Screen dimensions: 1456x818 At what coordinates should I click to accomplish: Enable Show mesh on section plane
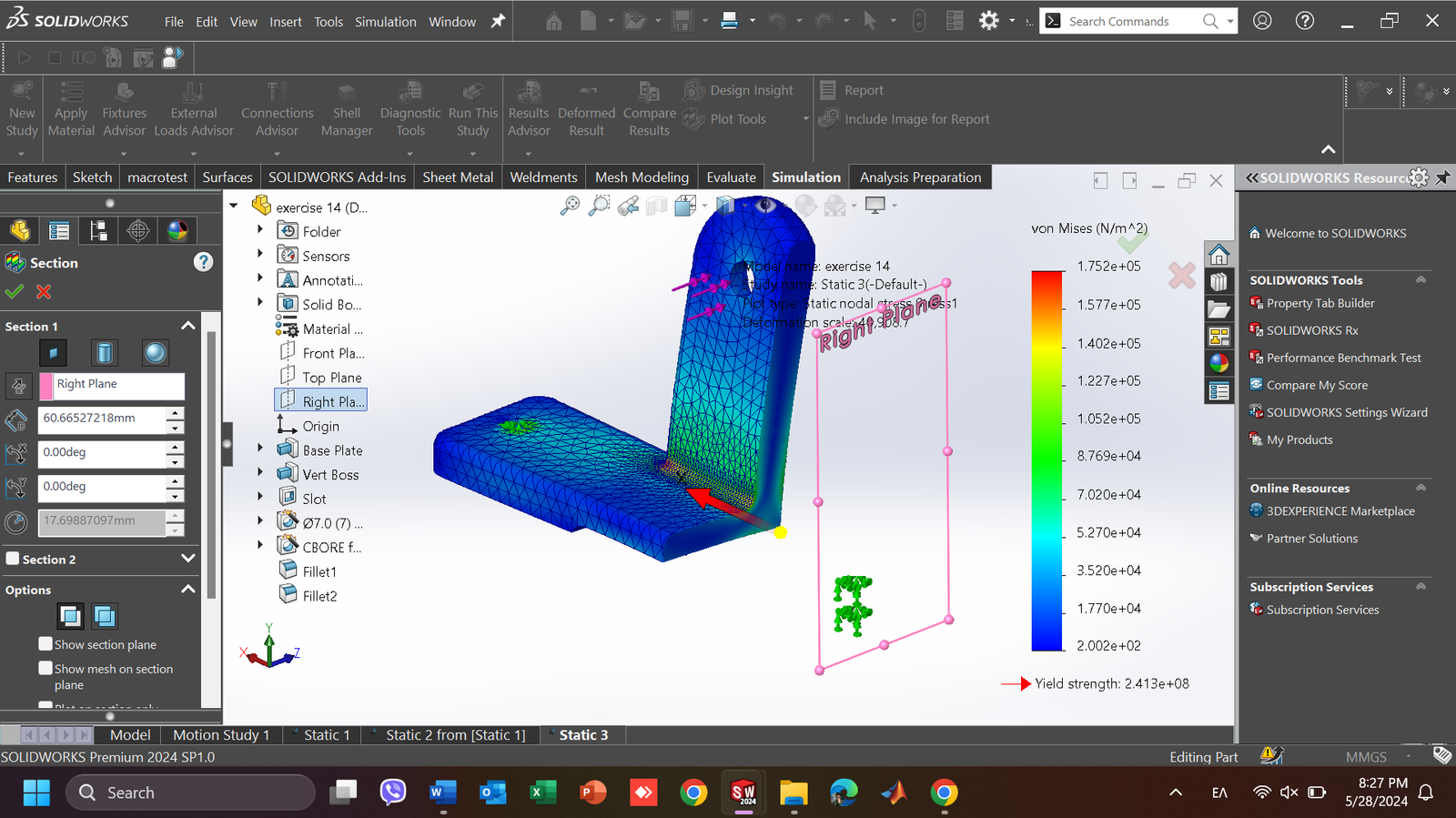(45, 668)
